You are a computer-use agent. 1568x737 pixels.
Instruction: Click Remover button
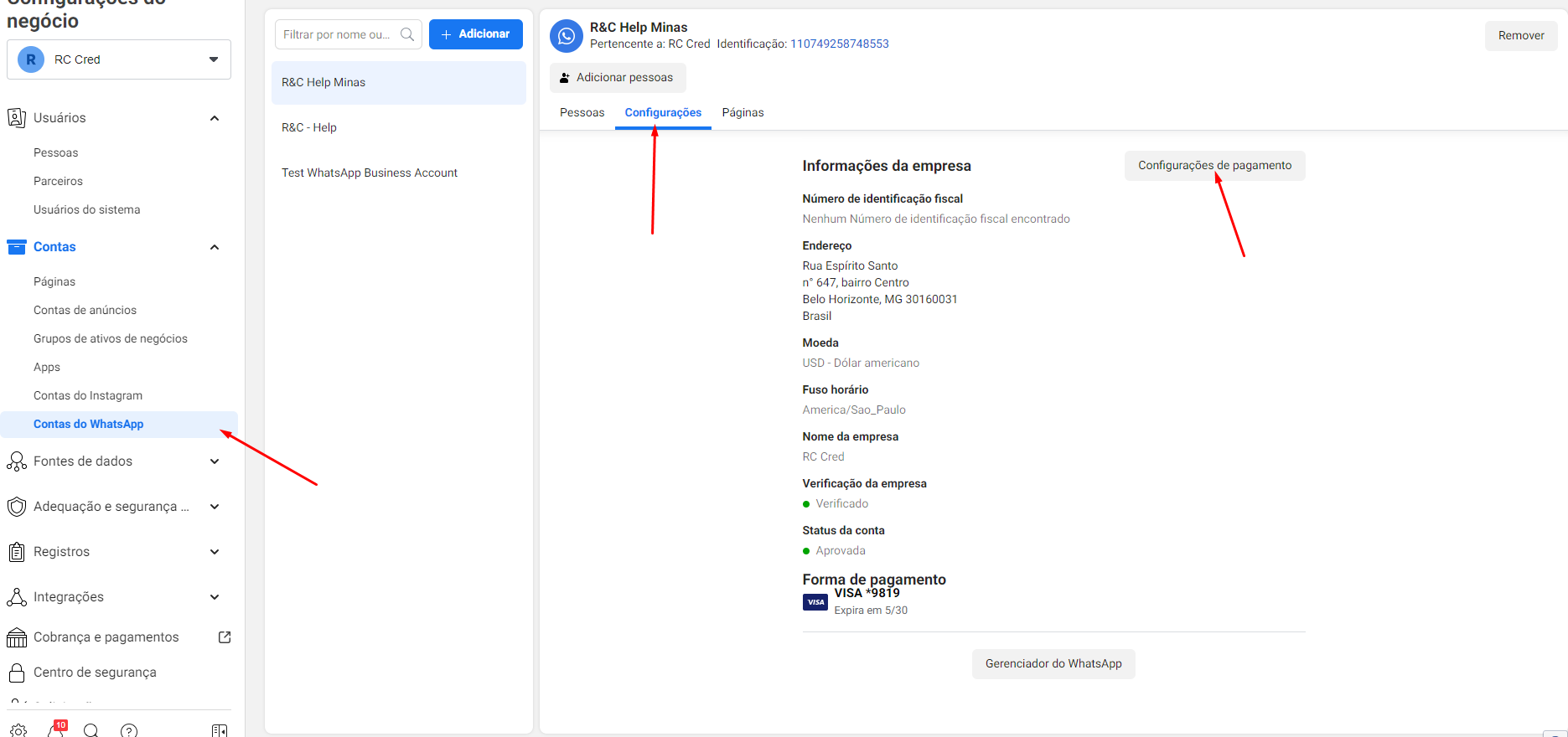[1521, 35]
